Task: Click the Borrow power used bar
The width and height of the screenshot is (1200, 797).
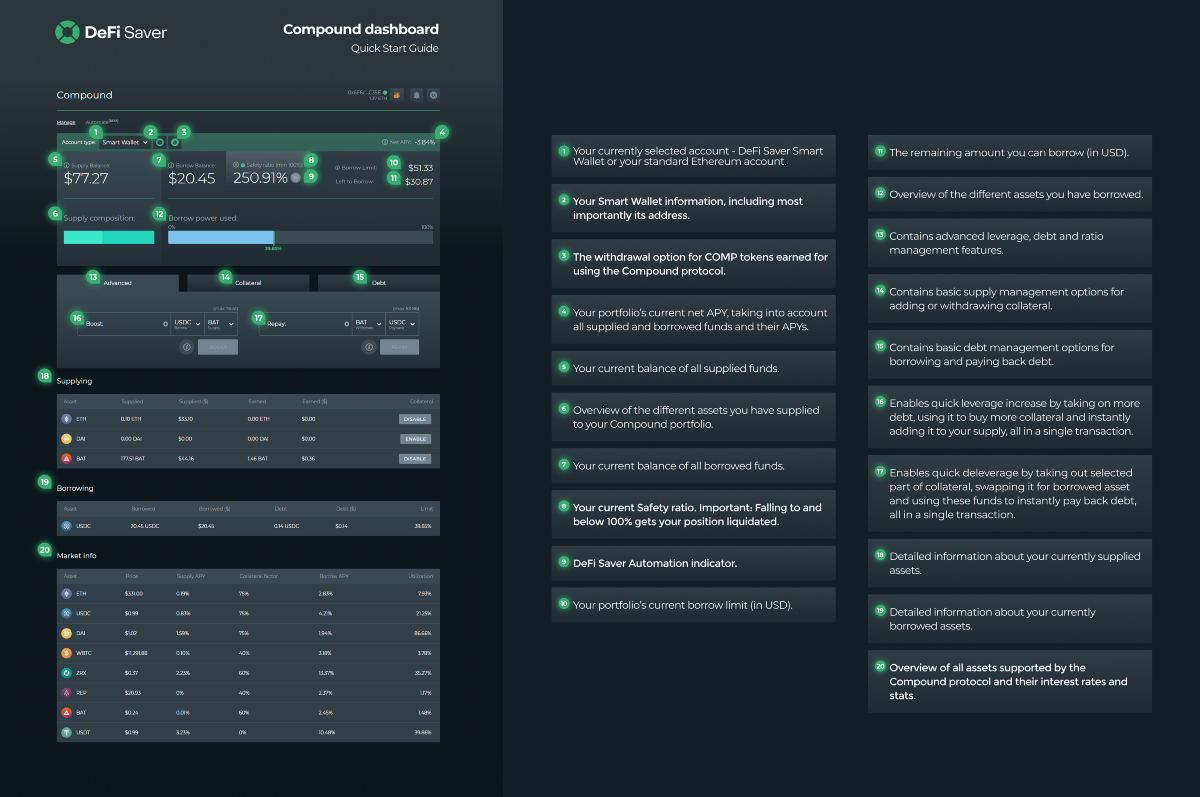Action: click(301, 237)
